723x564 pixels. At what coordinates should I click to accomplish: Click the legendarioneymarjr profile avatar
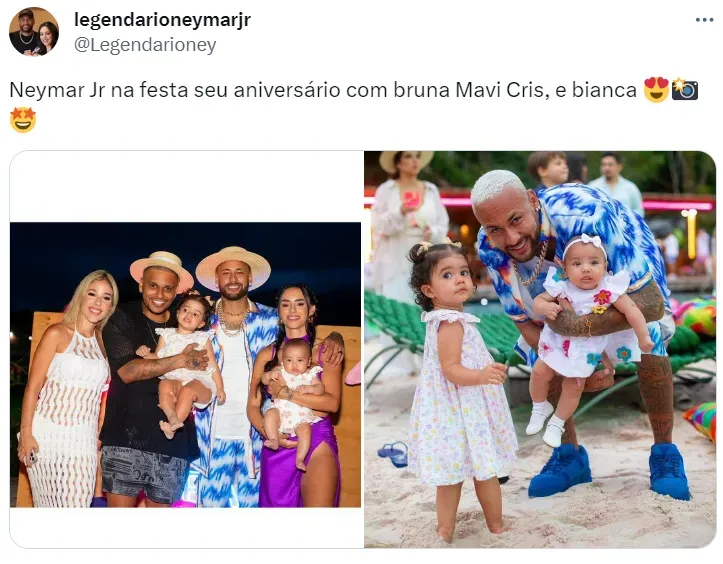pos(34,32)
